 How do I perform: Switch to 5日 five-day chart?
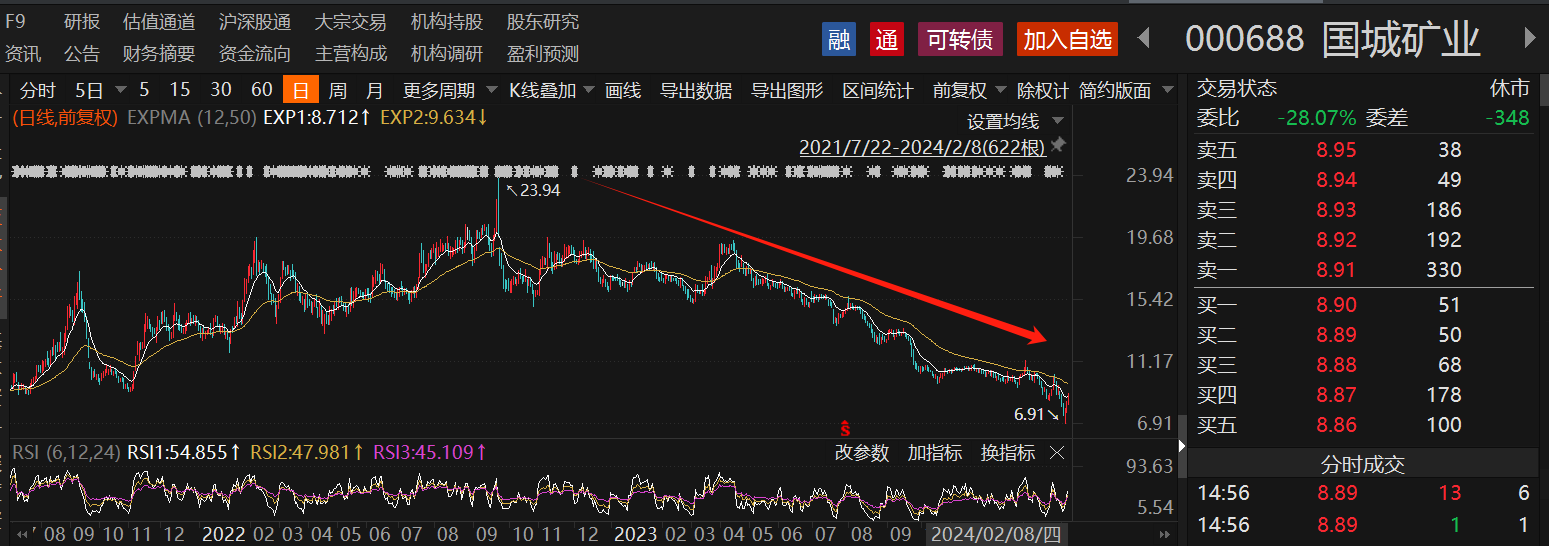pos(89,90)
